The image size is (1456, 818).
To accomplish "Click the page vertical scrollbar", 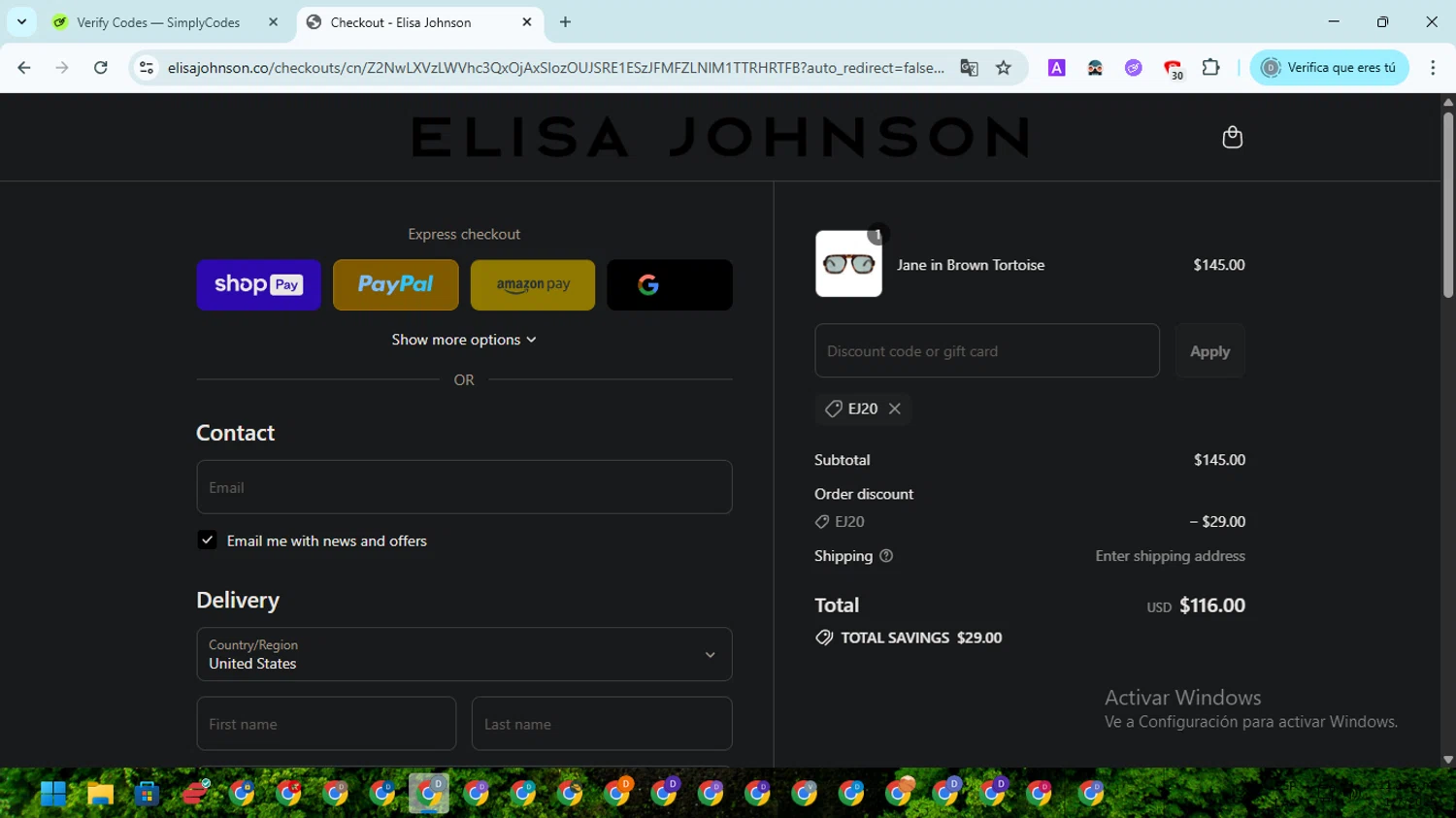I will click(1447, 204).
